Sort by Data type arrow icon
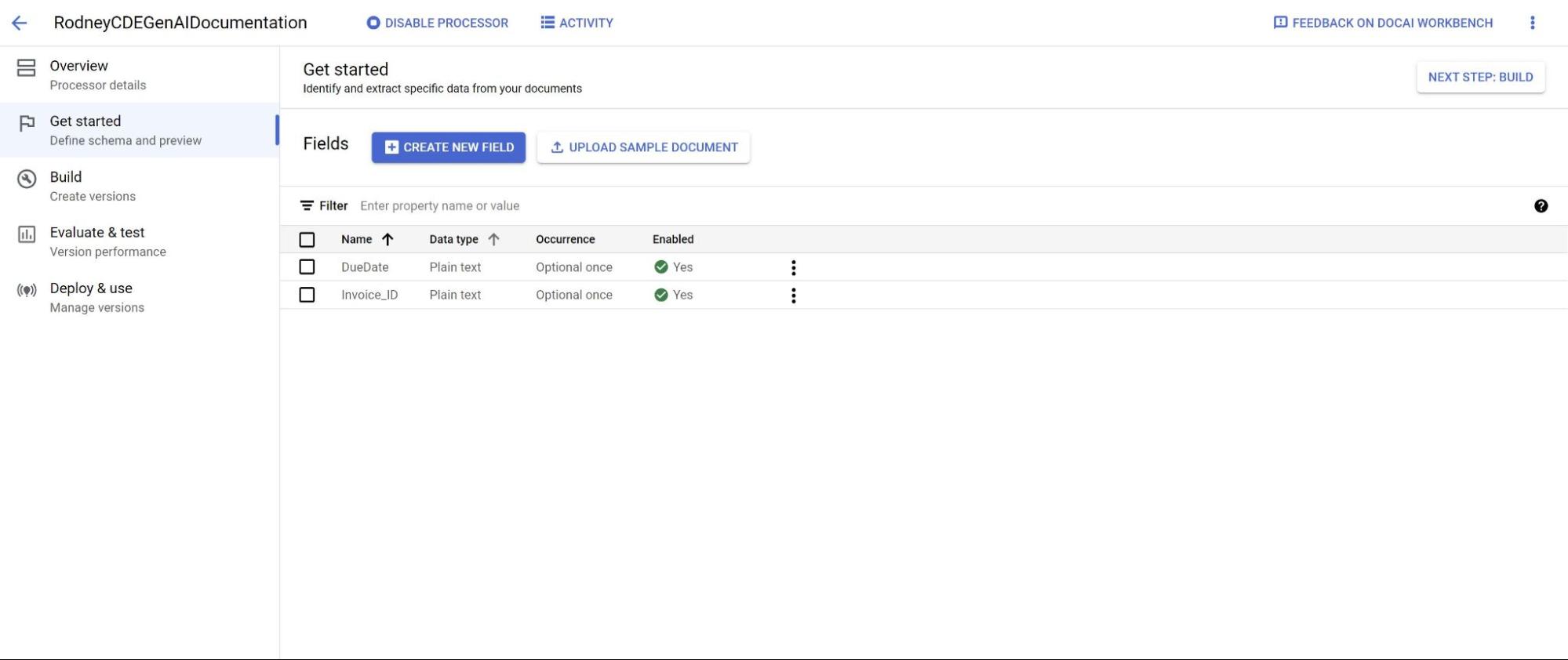Viewport: 1568px width, 660px height. point(493,240)
